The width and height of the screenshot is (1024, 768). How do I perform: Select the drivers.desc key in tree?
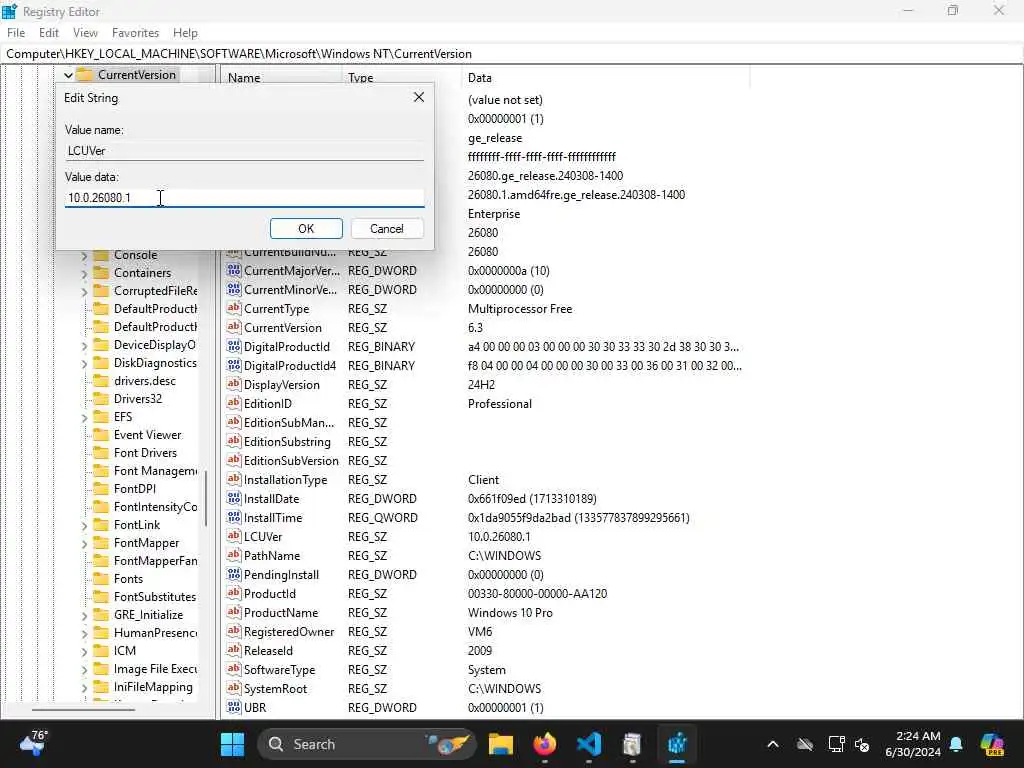[144, 381]
